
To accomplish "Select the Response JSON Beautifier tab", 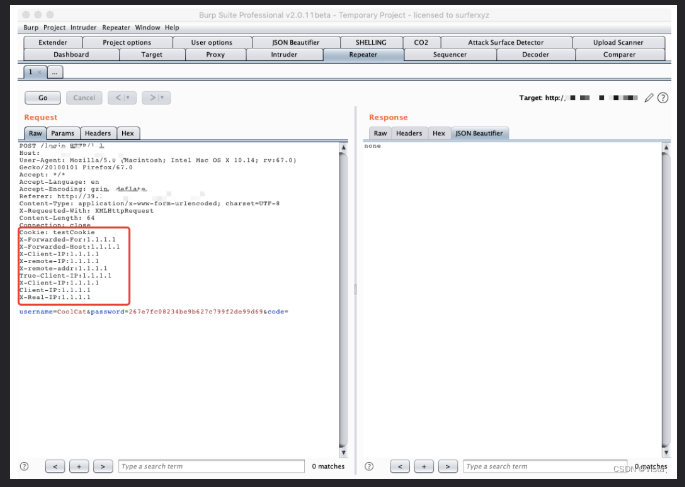I will [479, 133].
